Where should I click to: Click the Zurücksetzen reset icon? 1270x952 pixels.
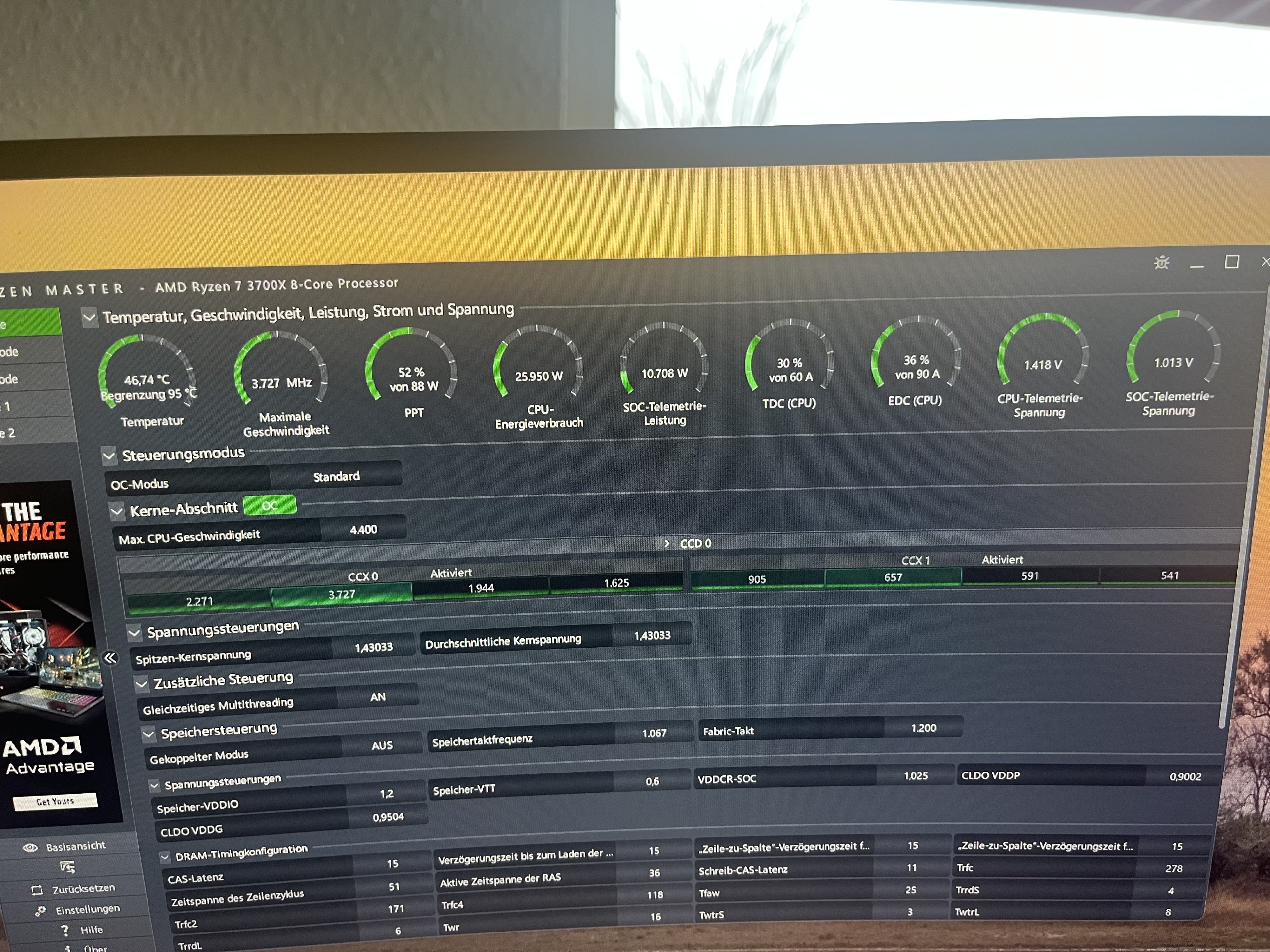coord(37,890)
